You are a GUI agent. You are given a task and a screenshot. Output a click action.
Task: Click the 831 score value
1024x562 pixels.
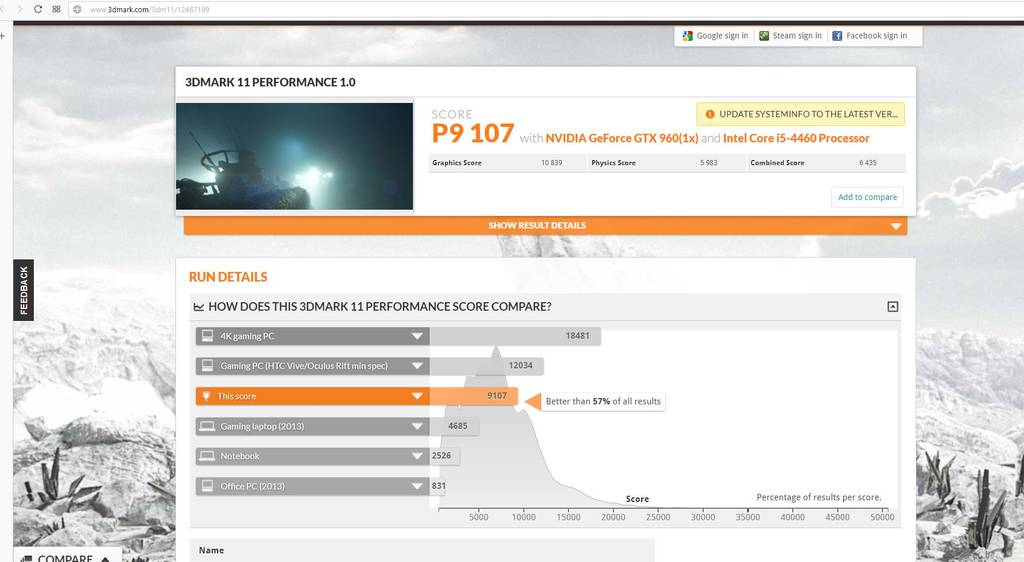click(x=438, y=486)
